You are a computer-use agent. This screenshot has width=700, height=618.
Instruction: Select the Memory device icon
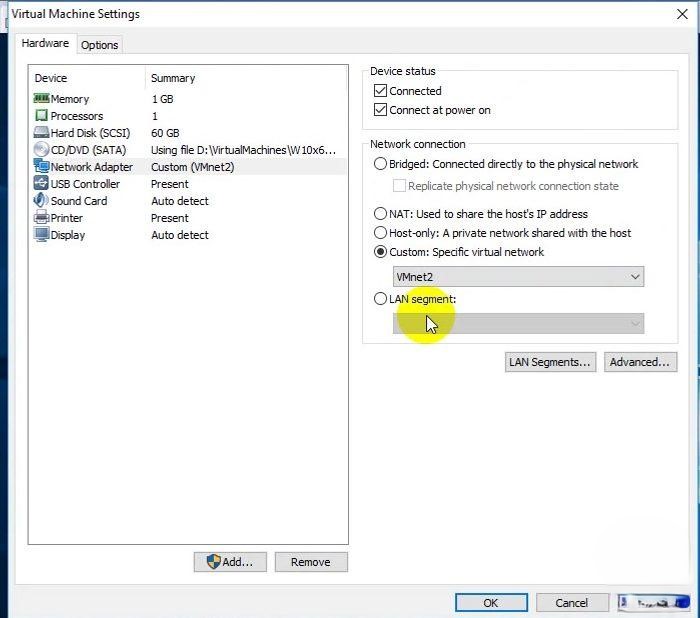[41, 98]
